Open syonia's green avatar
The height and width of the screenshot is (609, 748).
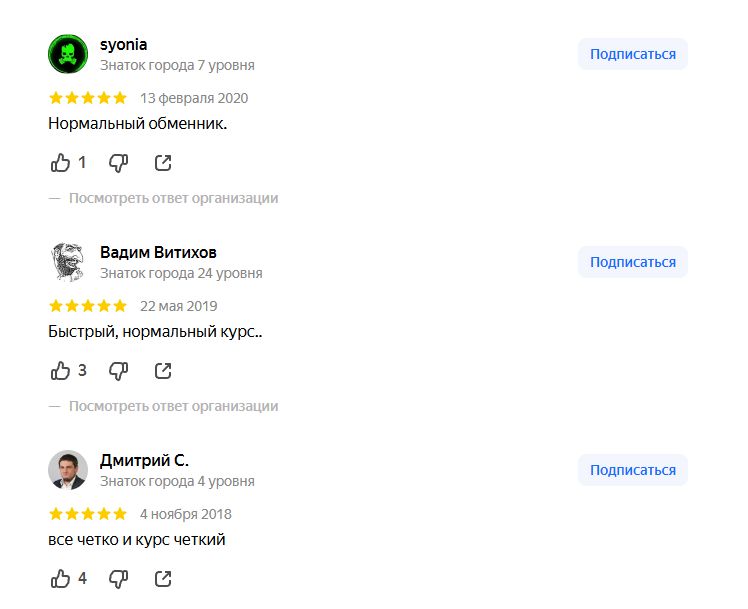point(68,54)
